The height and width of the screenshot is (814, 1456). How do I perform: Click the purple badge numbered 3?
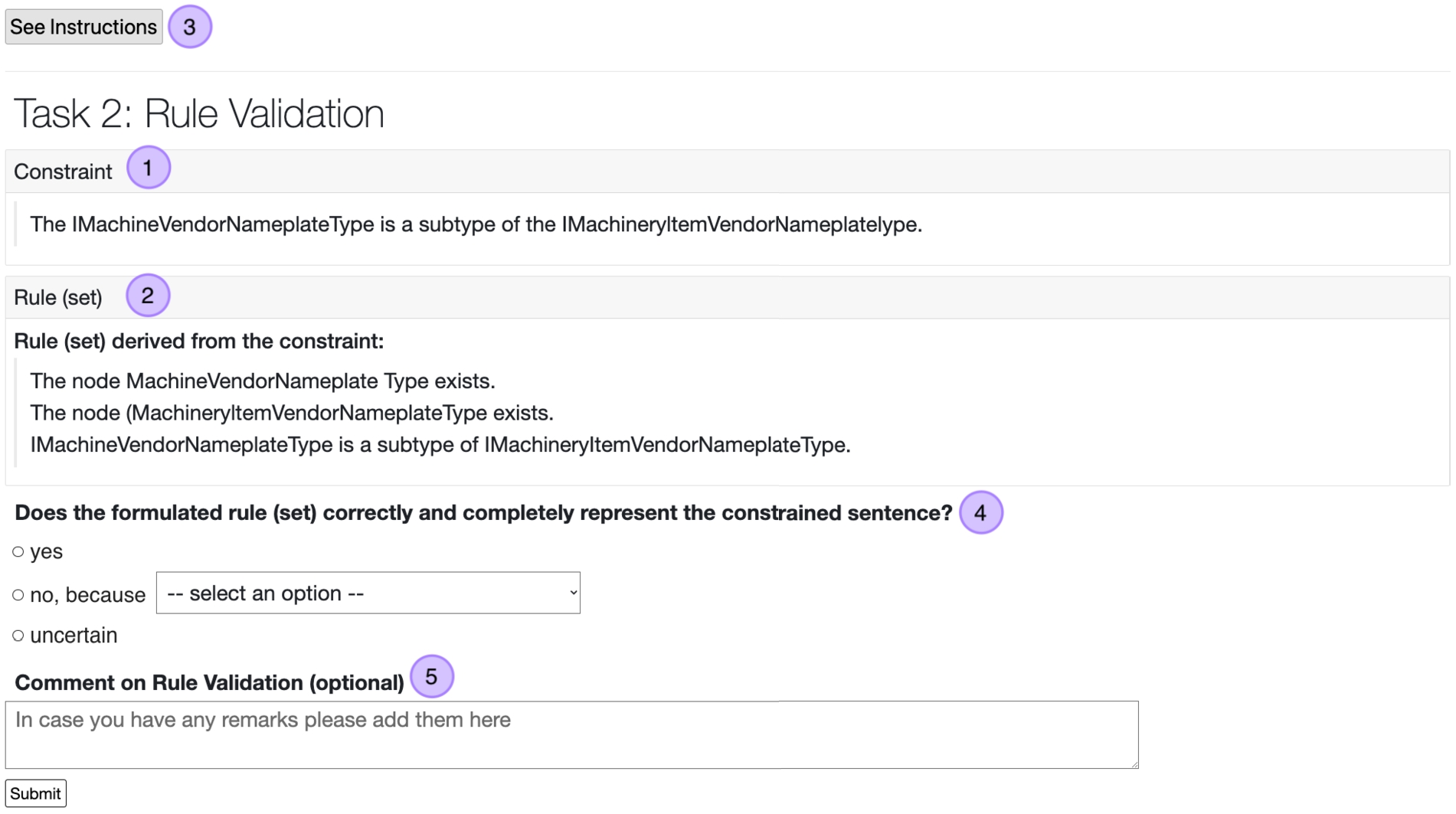pyautogui.click(x=189, y=27)
